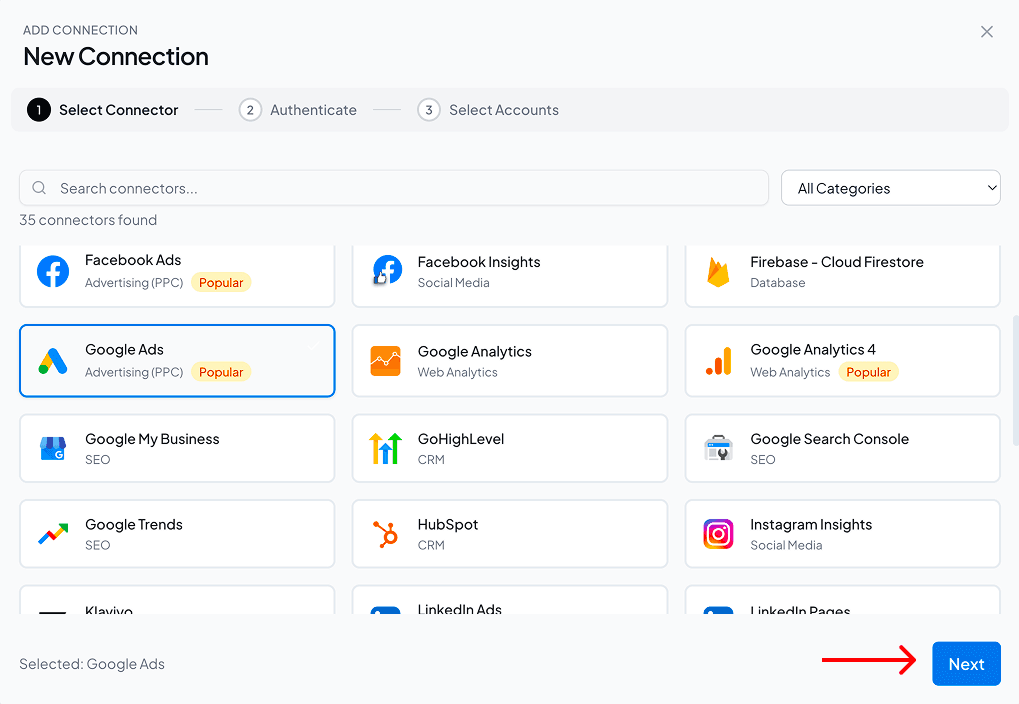Focus the Search connectors field
The image size is (1019, 704).
394,188
